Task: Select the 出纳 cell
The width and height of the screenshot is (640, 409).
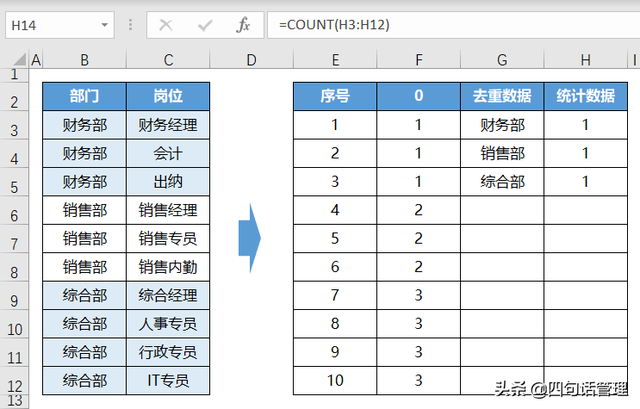Action: [168, 182]
